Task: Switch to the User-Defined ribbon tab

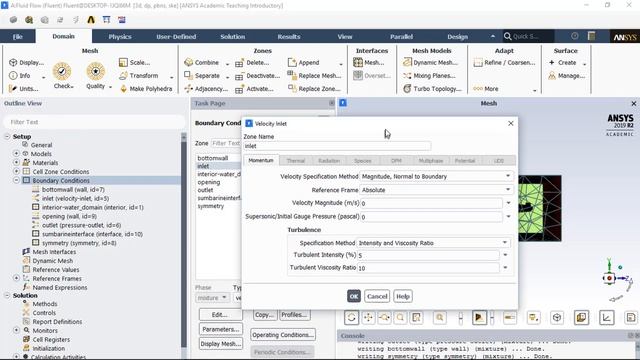Action: coord(176,36)
